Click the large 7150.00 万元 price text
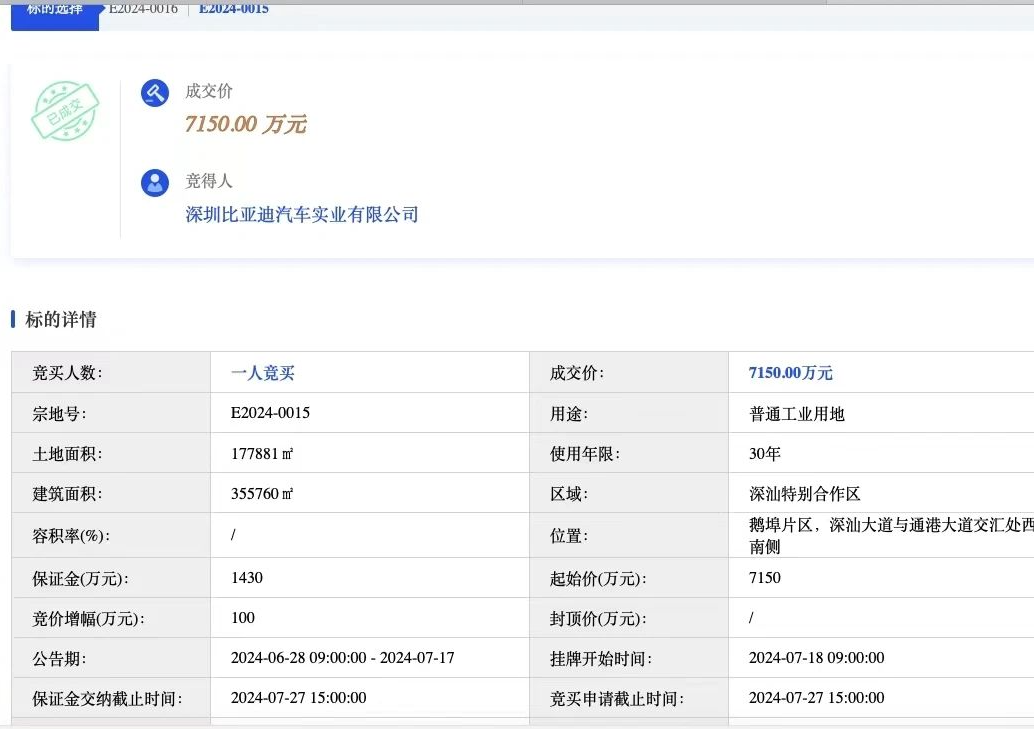The width and height of the screenshot is (1034, 729). click(245, 124)
